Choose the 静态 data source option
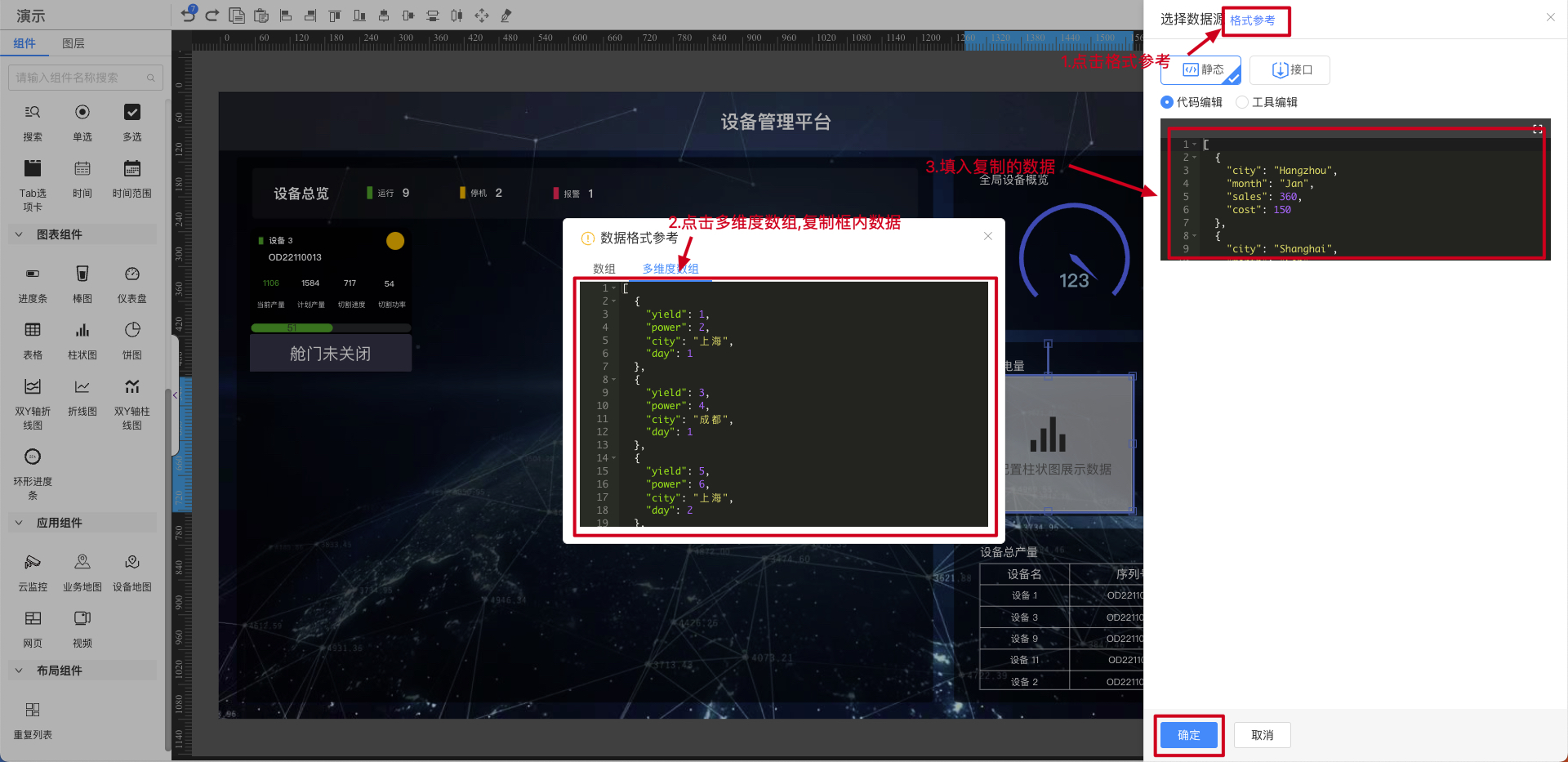 (1201, 70)
